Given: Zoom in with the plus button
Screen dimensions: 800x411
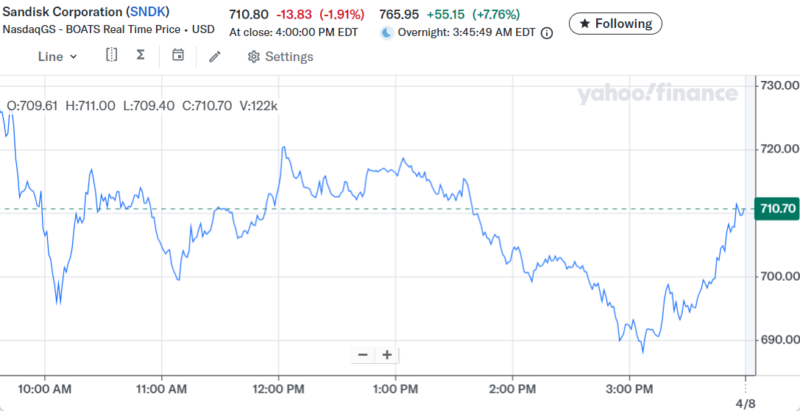Looking at the screenshot, I should click(x=386, y=354).
